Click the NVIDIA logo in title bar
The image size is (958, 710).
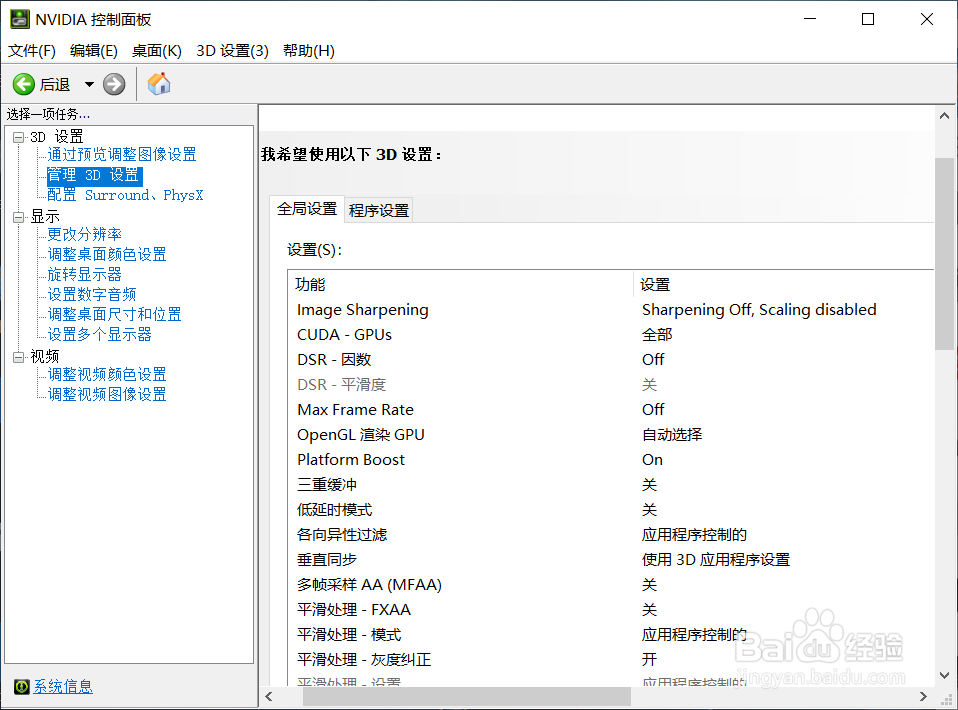point(20,19)
